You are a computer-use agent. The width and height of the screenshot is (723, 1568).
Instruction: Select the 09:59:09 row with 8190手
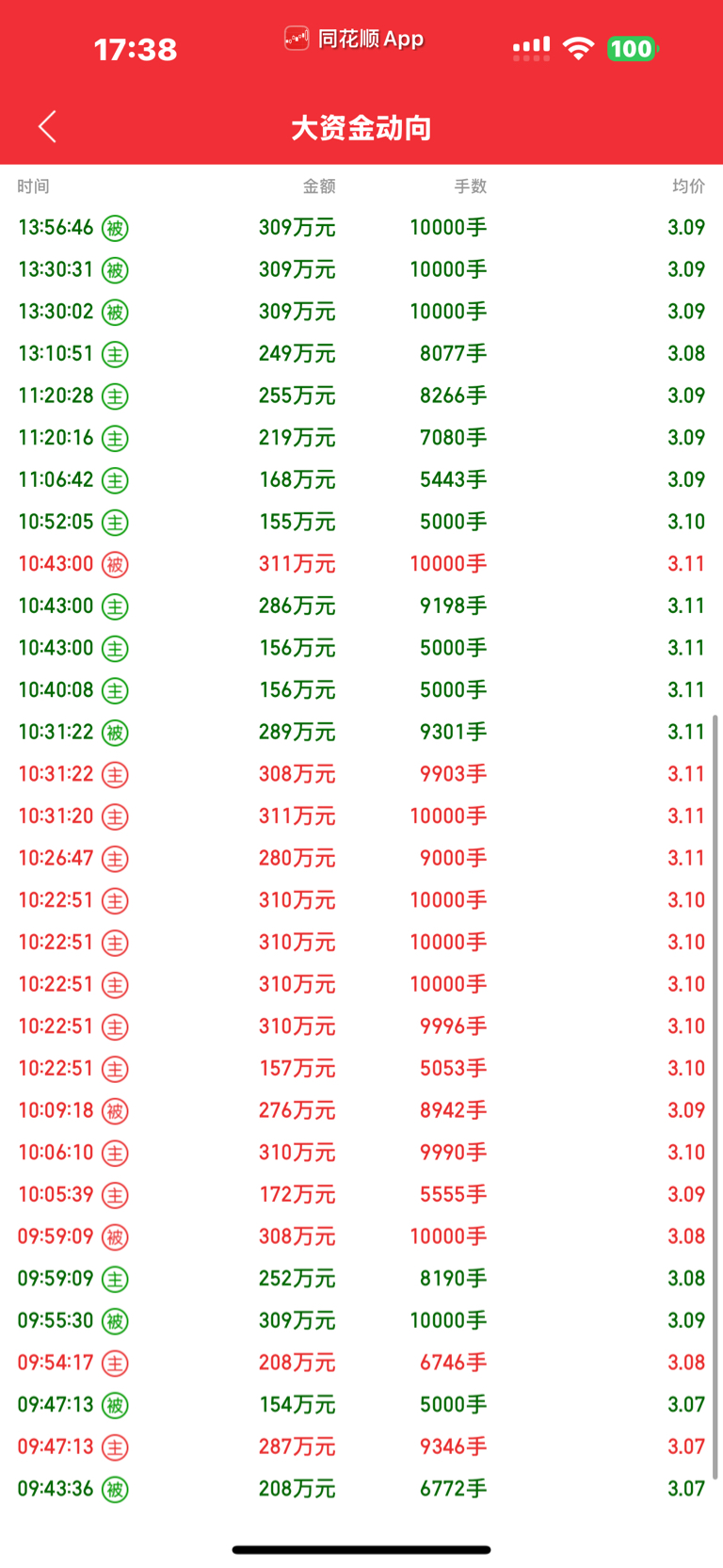pyautogui.click(x=361, y=1279)
